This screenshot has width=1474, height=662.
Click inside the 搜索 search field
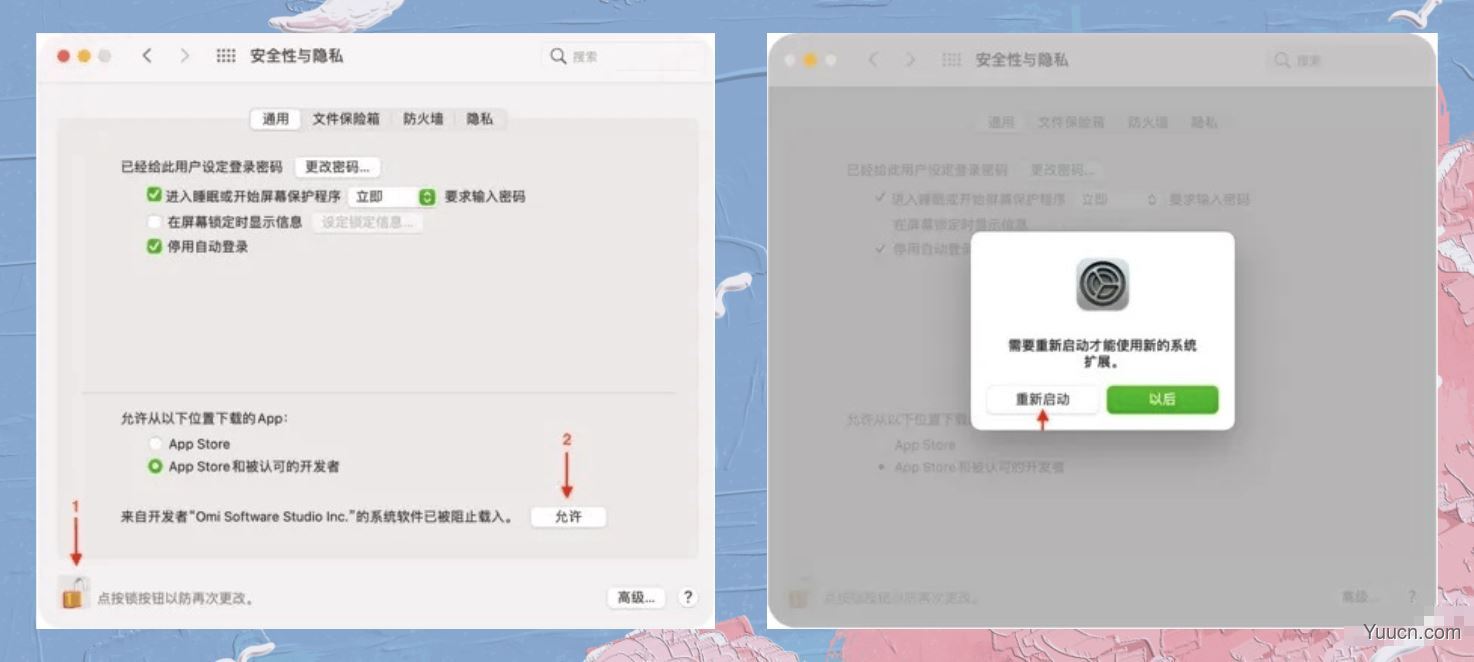pyautogui.click(x=620, y=57)
